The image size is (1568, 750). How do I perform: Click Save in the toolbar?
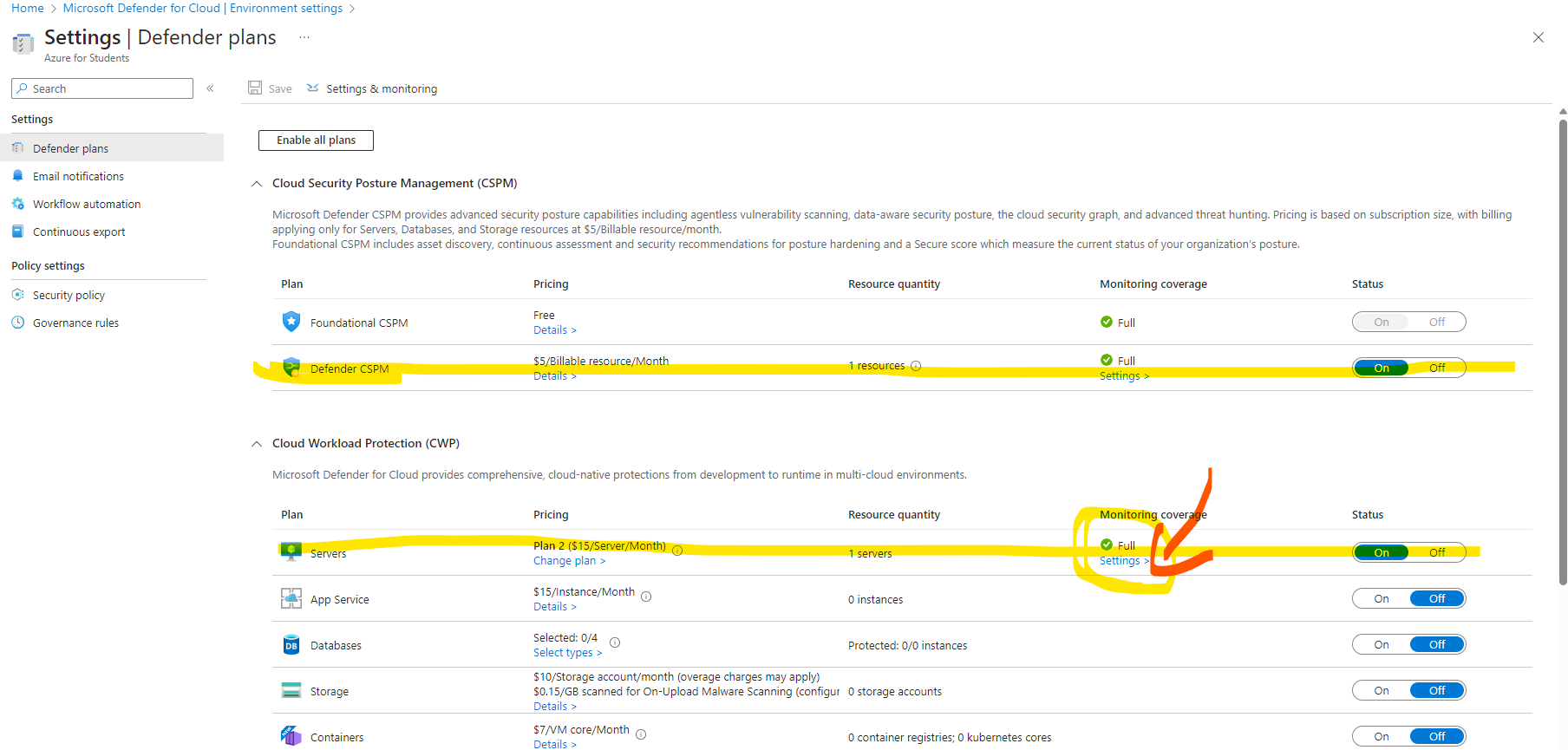coord(270,88)
